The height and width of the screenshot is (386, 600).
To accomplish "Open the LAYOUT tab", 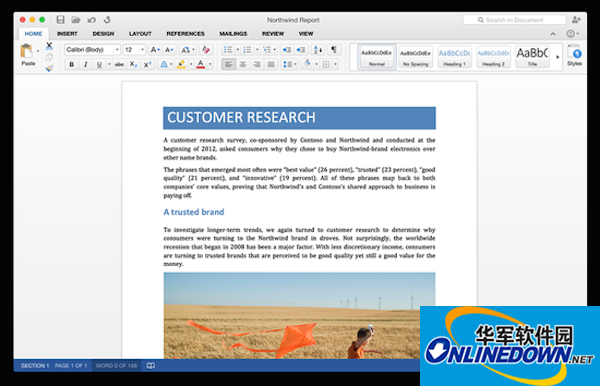I will pyautogui.click(x=140, y=34).
